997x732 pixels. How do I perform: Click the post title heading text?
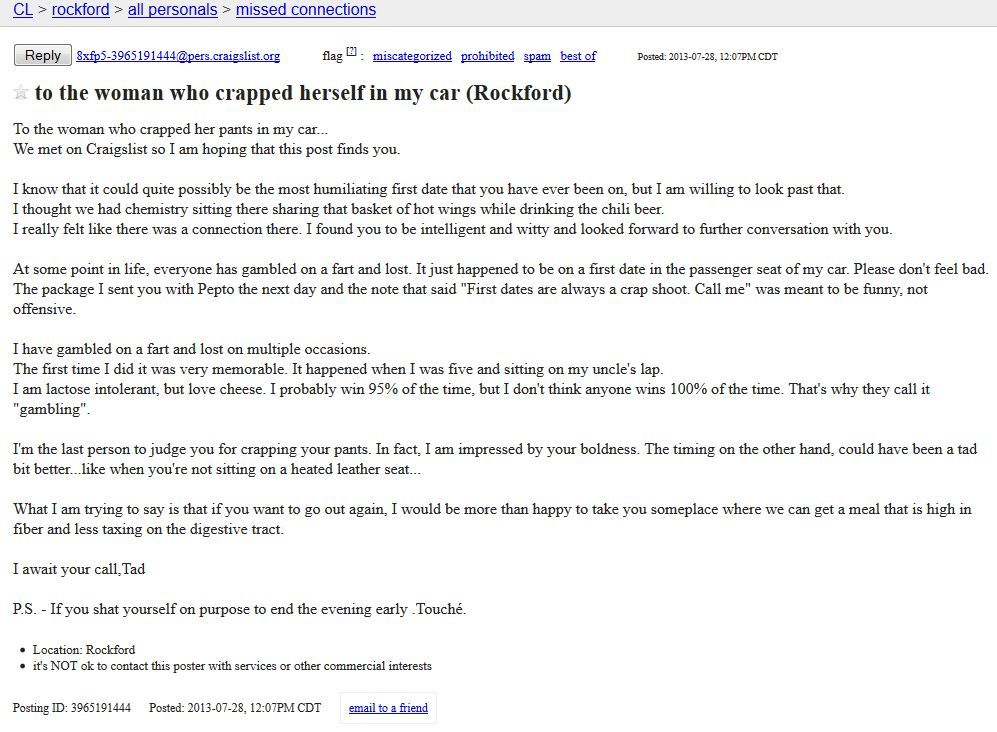click(x=303, y=93)
